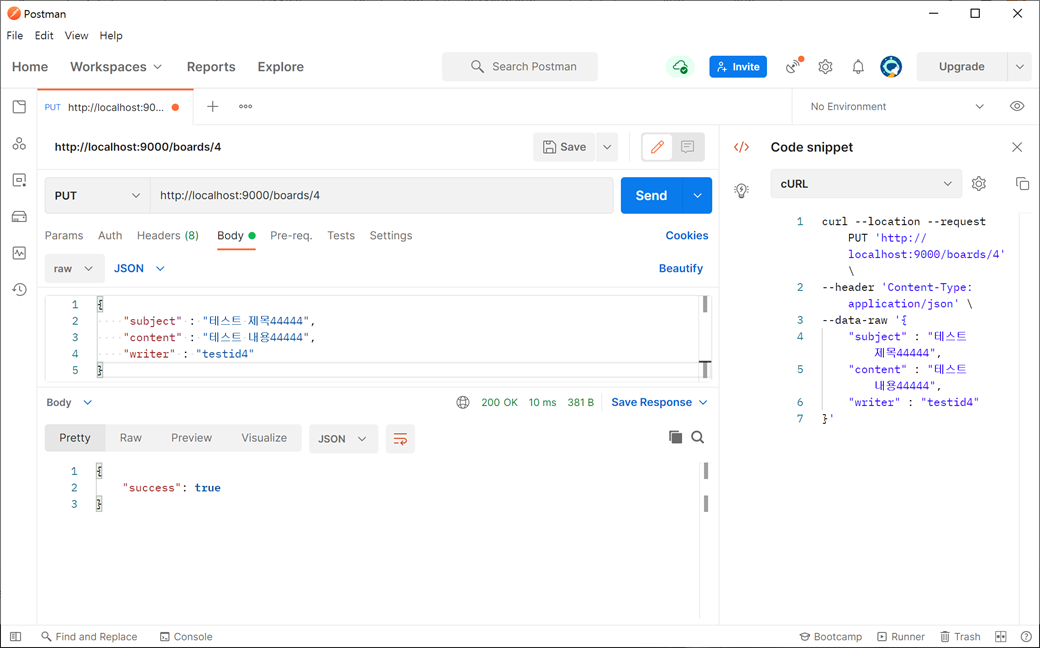Click the capture requests satellite icon

(794, 66)
